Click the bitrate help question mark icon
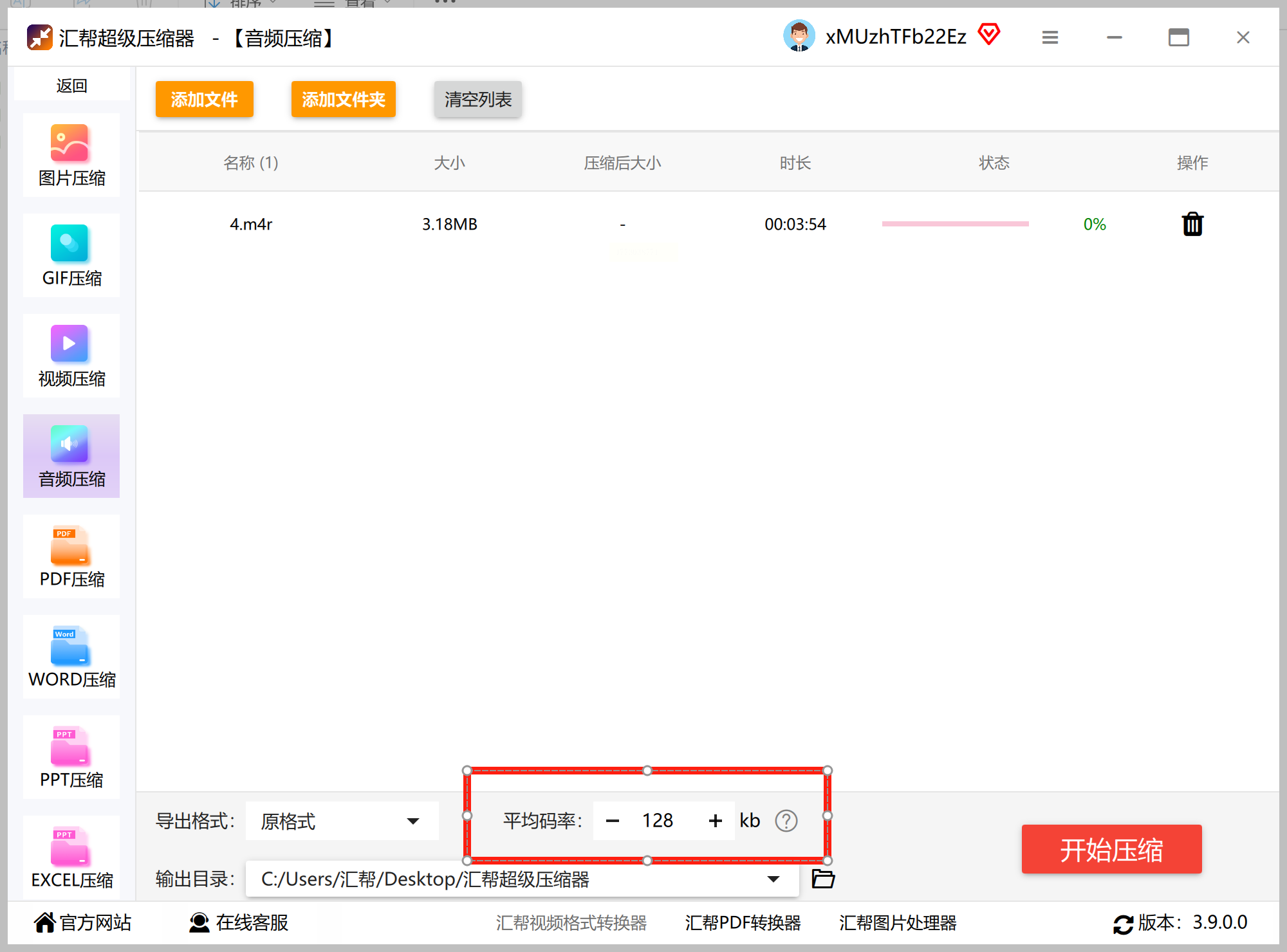This screenshot has width=1287, height=952. point(786,821)
